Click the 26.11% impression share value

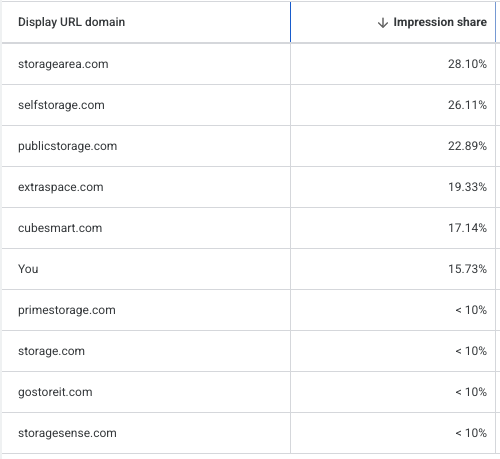[x=467, y=105]
